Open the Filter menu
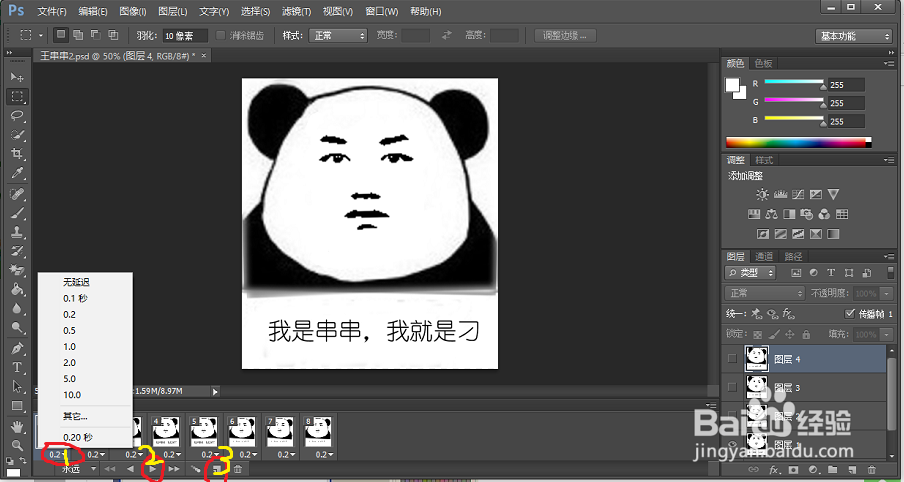 297,12
